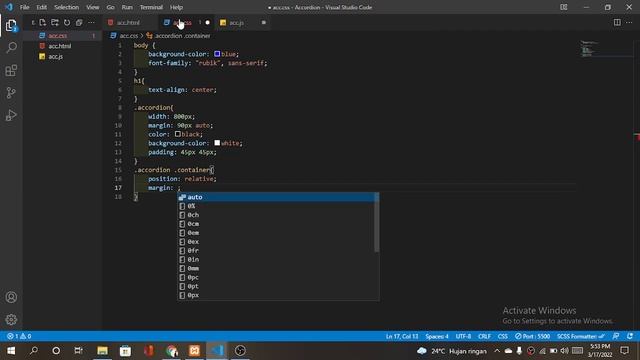Screen dimensions: 640x360
Task: Open Edit menu
Action: (x=41, y=7)
